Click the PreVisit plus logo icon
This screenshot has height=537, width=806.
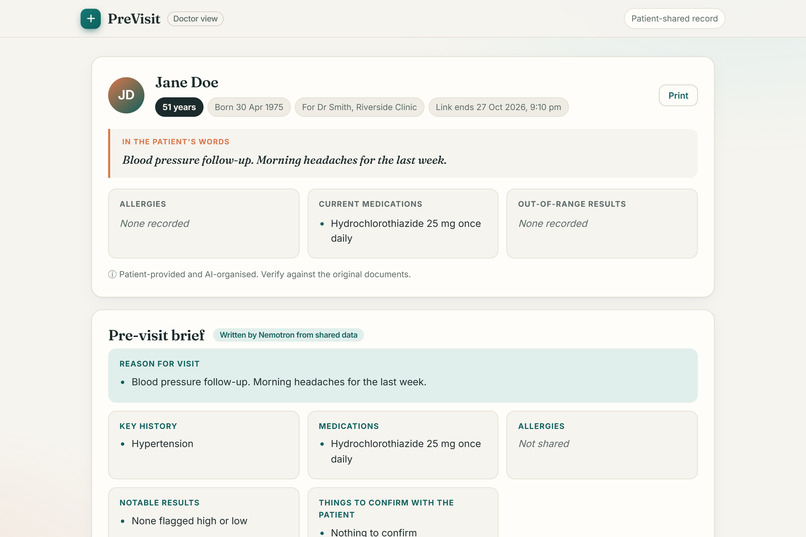[x=90, y=18]
